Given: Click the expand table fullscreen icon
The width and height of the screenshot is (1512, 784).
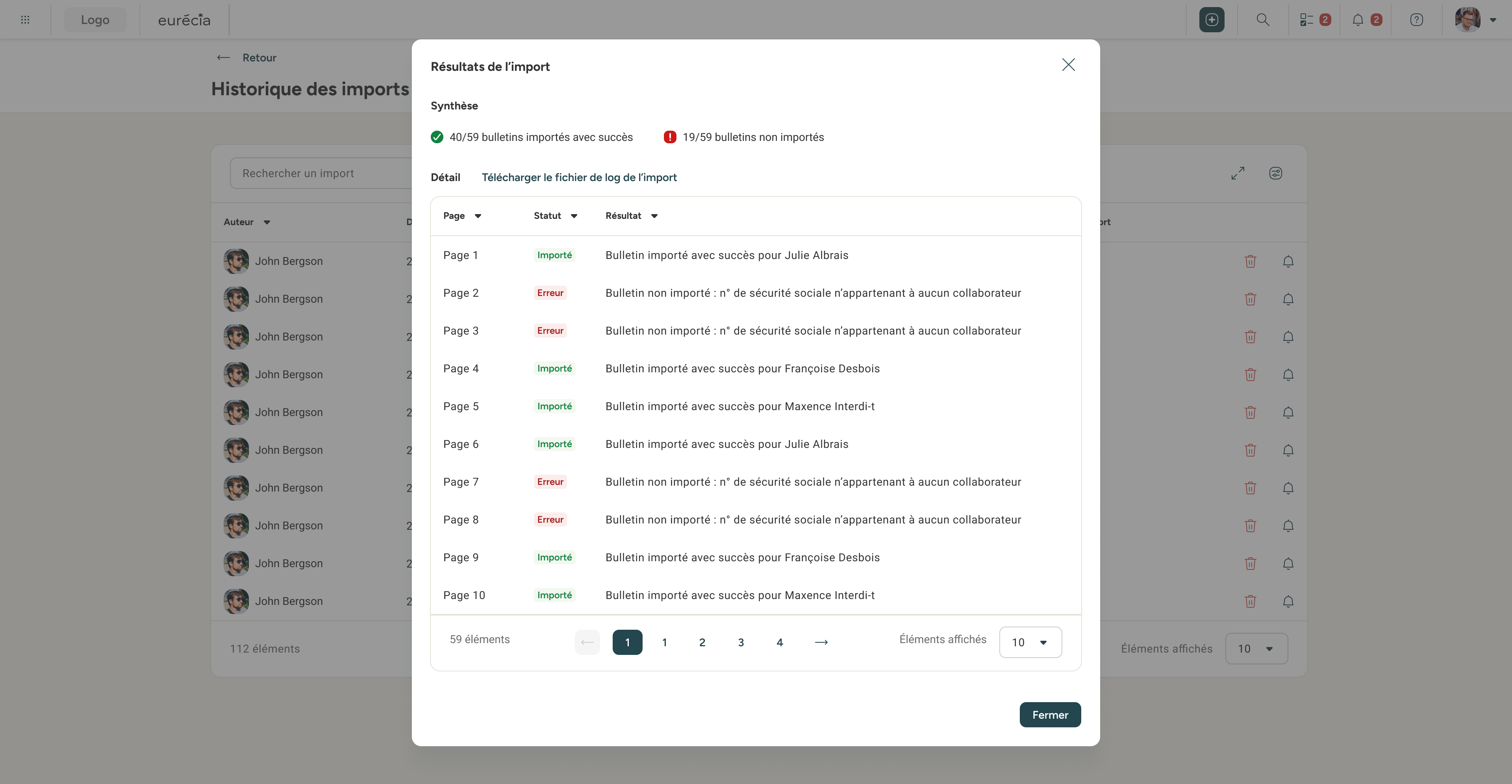Looking at the screenshot, I should pos(1238,173).
